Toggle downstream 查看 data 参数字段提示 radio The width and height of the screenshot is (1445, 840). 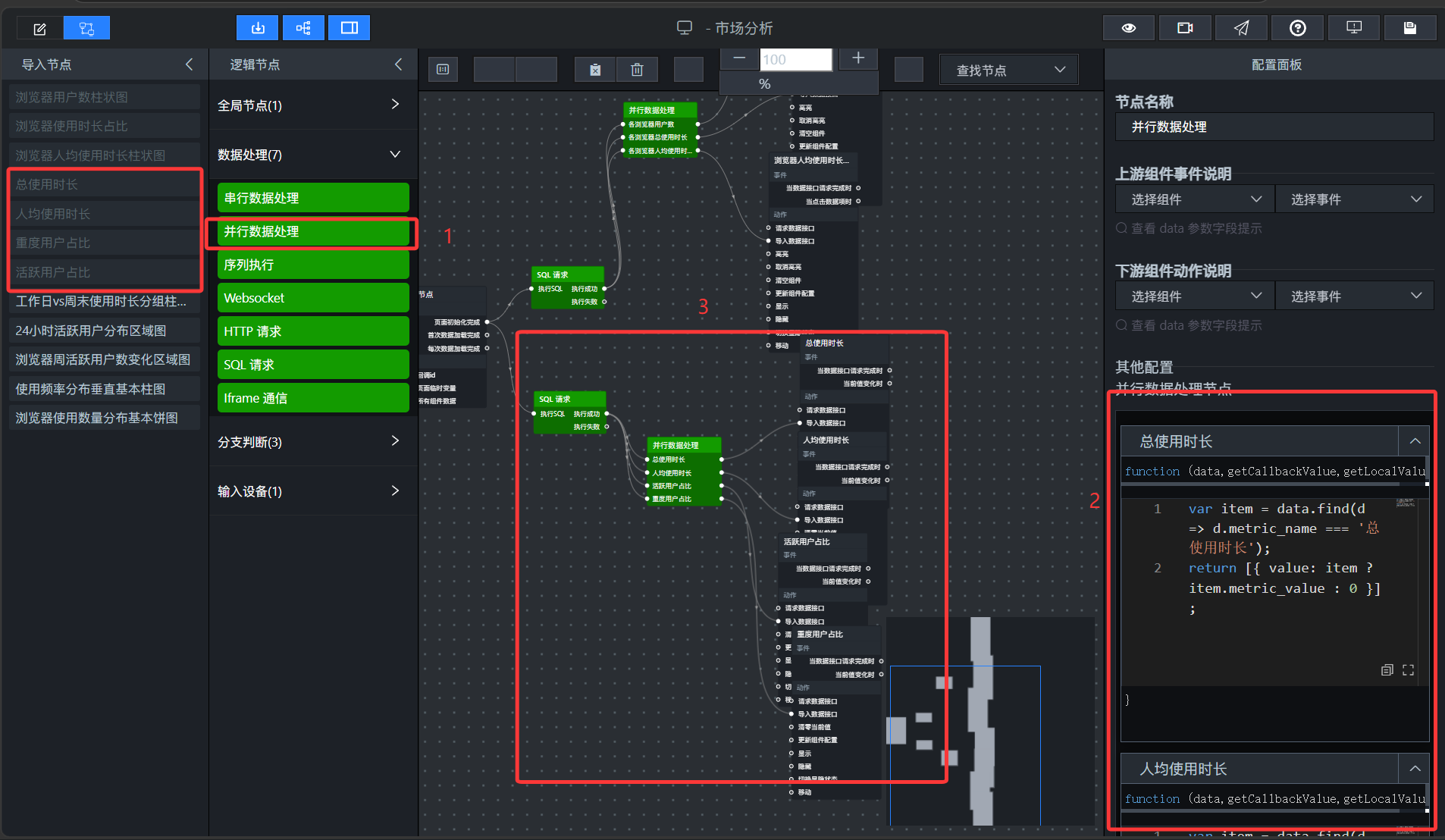click(x=1121, y=324)
